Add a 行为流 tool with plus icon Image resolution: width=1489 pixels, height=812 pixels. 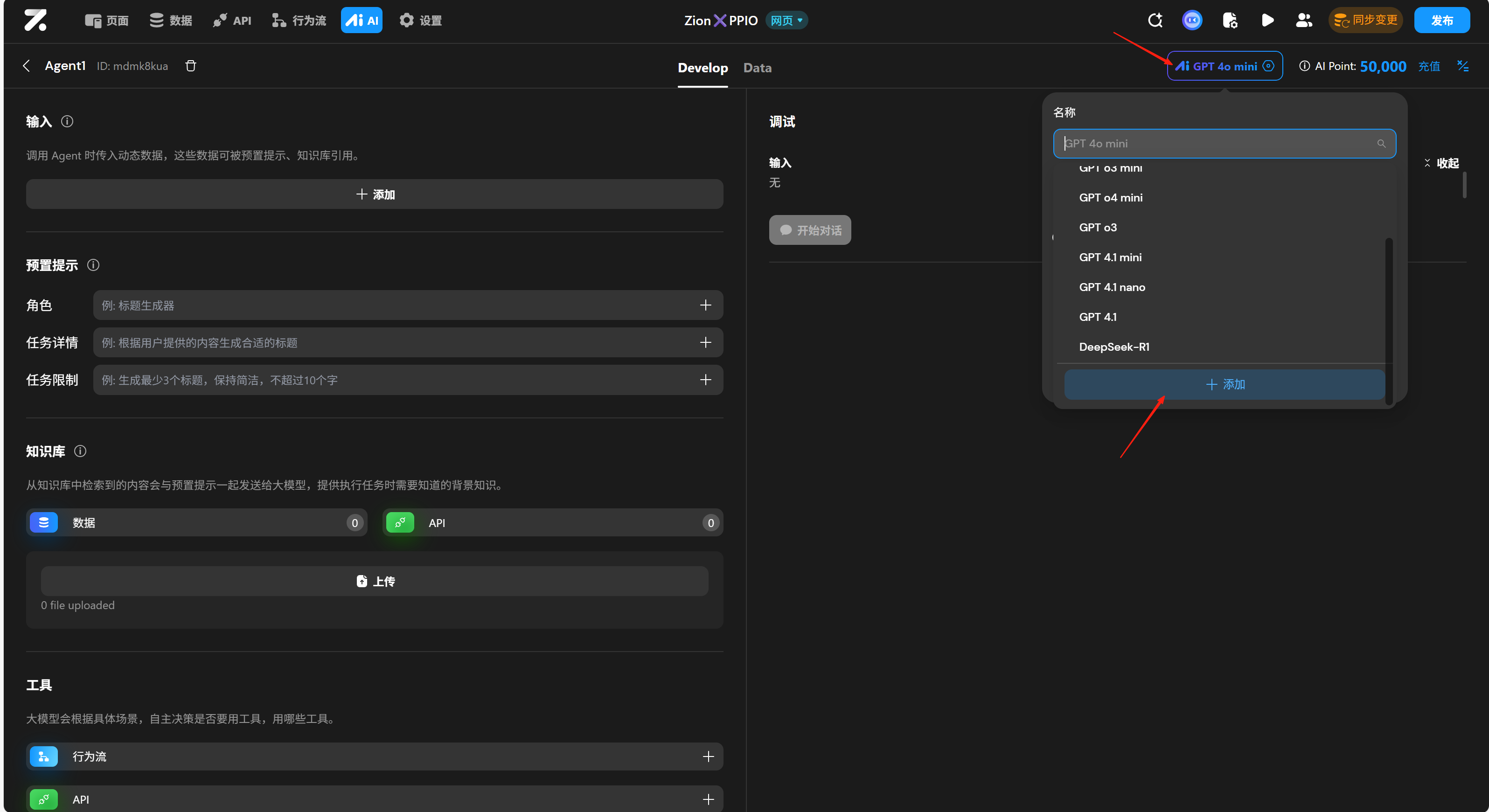(x=708, y=756)
